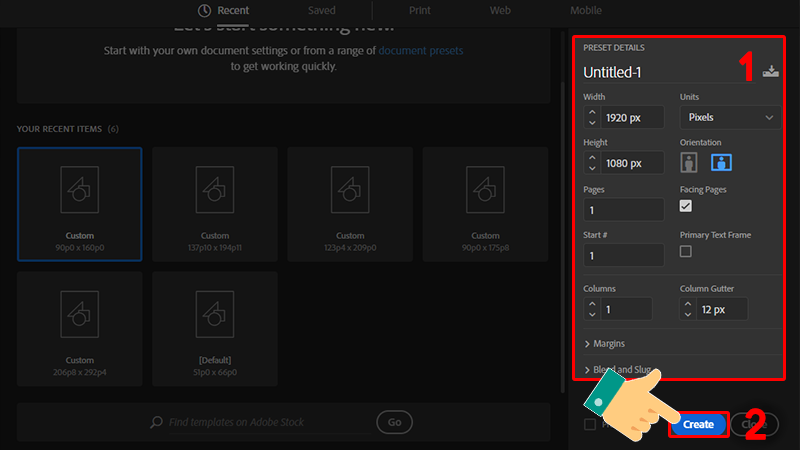Click the Untitled-1 document name field
This screenshot has width=800, height=450.
tap(660, 72)
